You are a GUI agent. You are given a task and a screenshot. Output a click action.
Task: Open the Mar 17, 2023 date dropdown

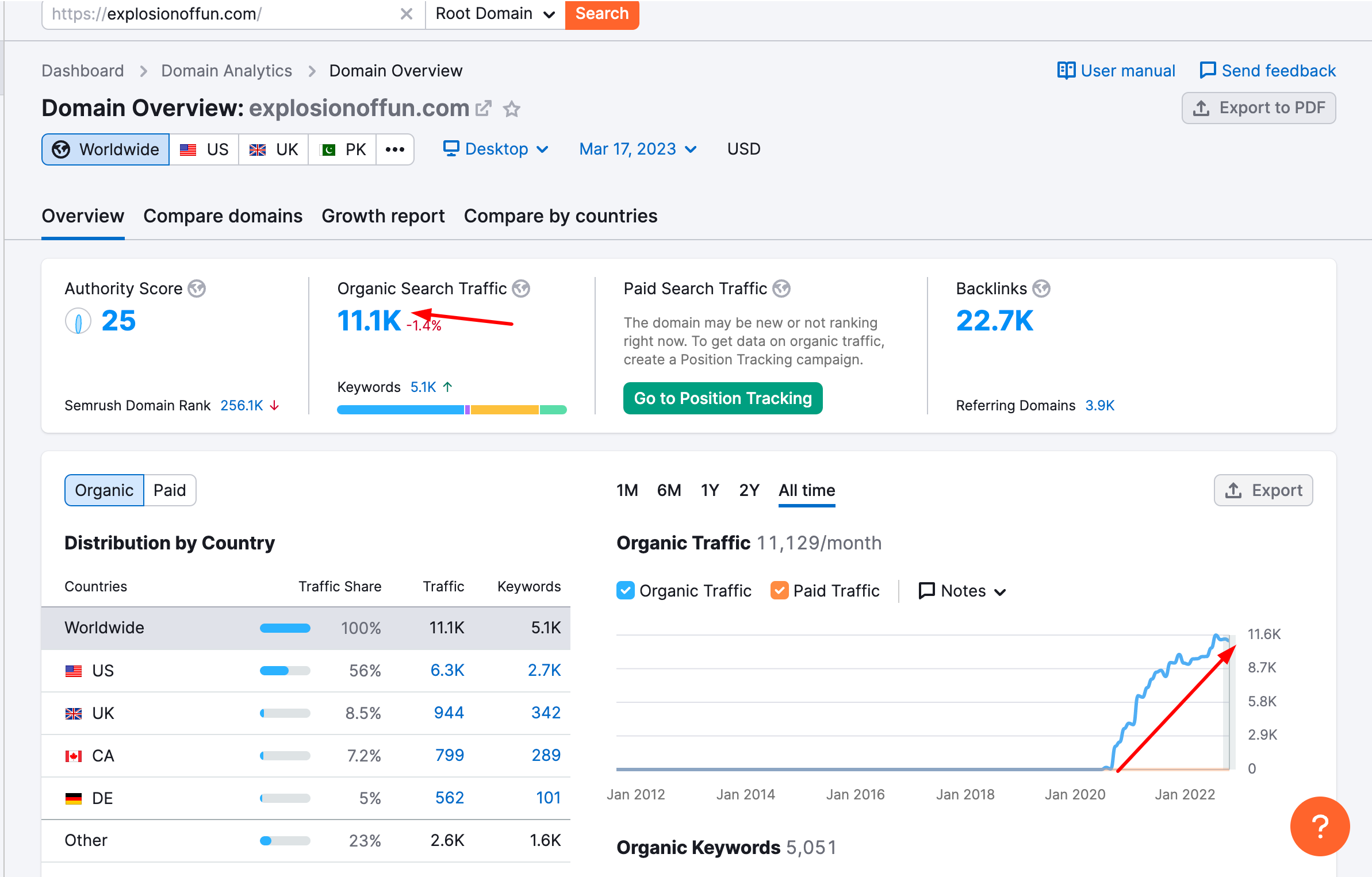coord(638,149)
